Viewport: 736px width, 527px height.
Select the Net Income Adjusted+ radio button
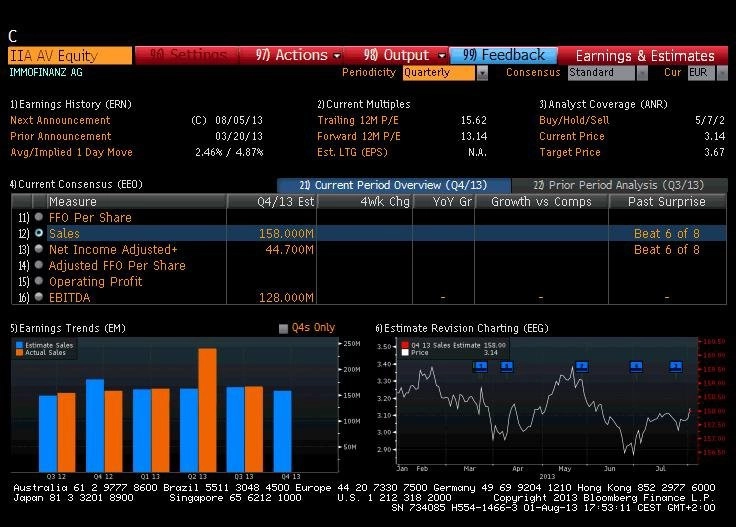pyautogui.click(x=39, y=249)
